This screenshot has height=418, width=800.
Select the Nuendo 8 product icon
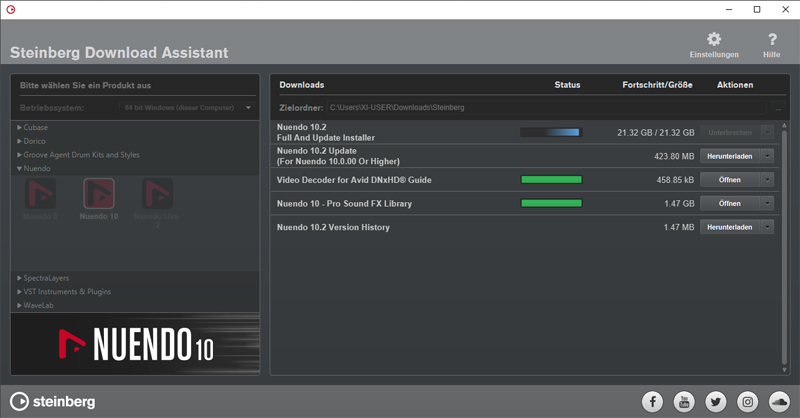point(40,194)
